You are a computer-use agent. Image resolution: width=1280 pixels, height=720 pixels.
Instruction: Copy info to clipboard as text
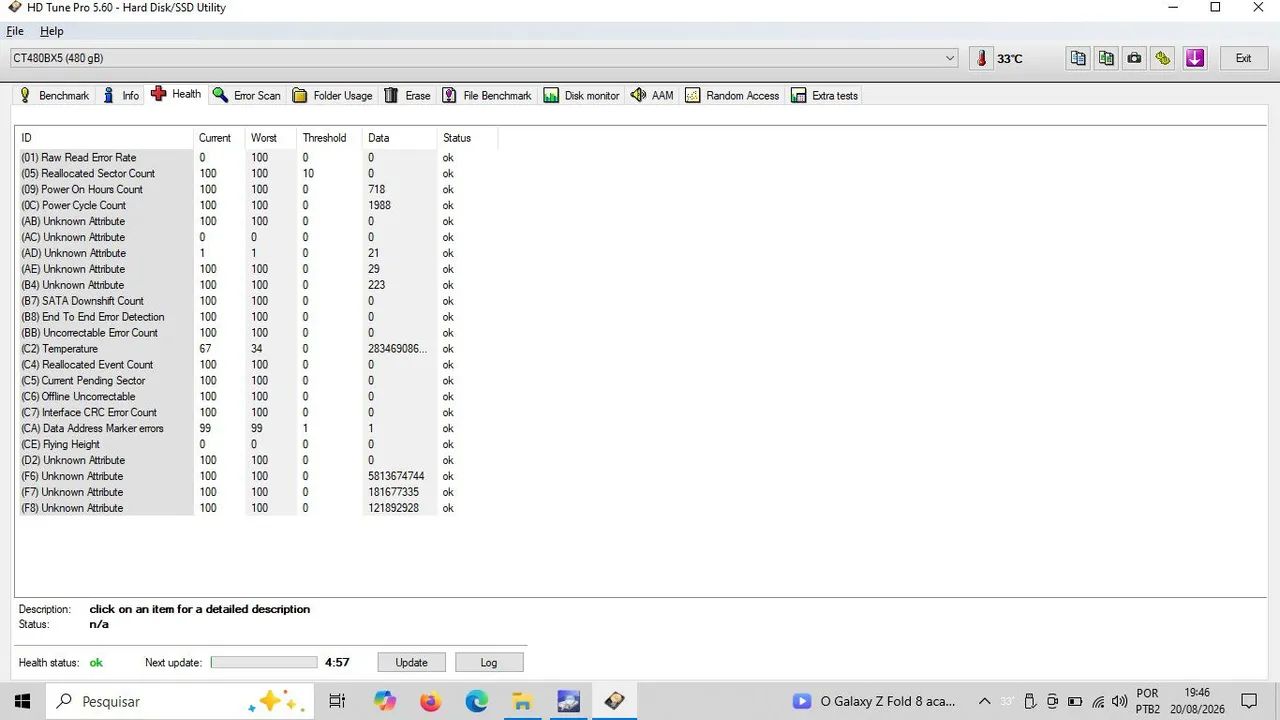(x=1078, y=58)
